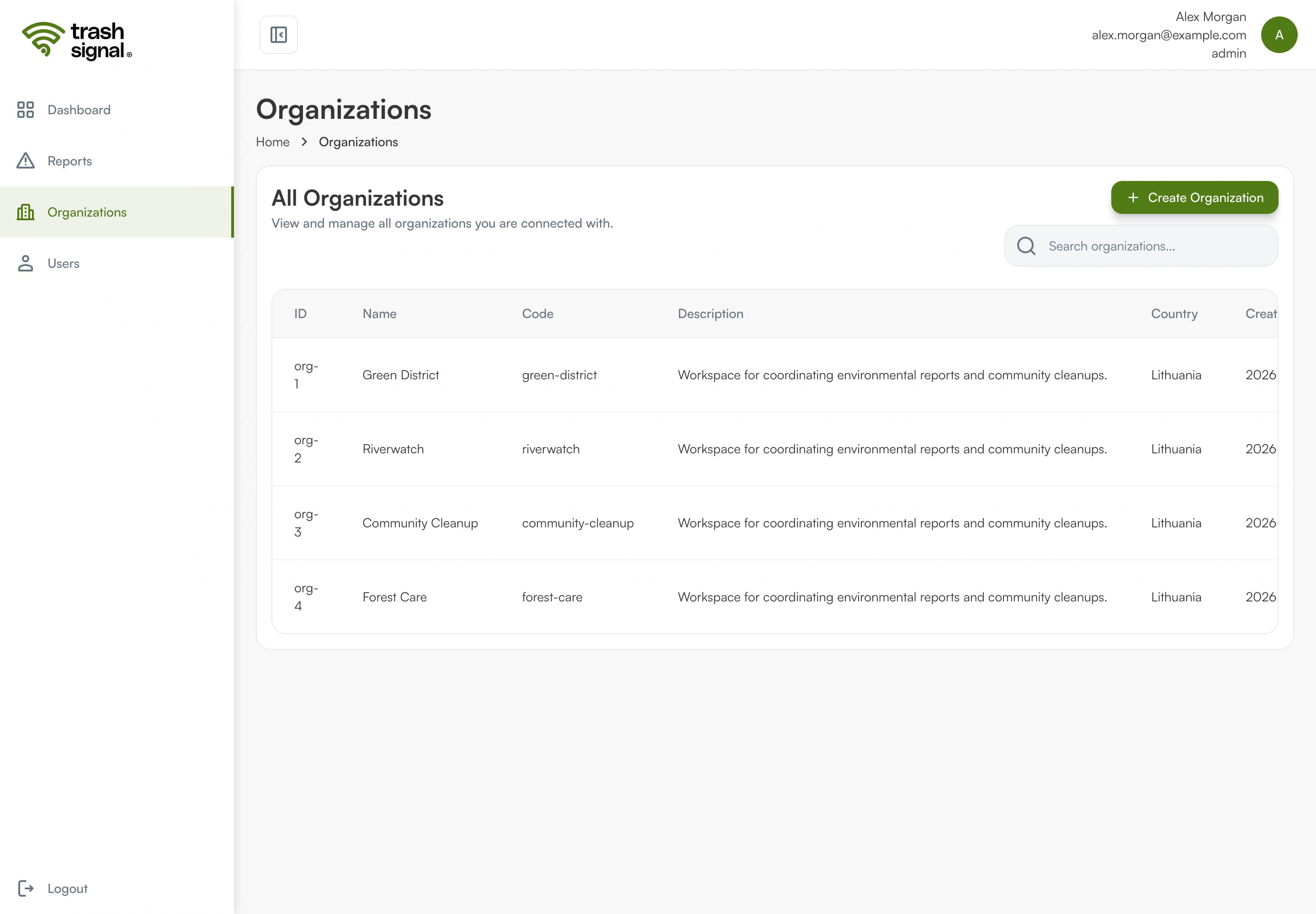Select the Community Cleanup name cell
The image size is (1316, 914).
point(420,523)
